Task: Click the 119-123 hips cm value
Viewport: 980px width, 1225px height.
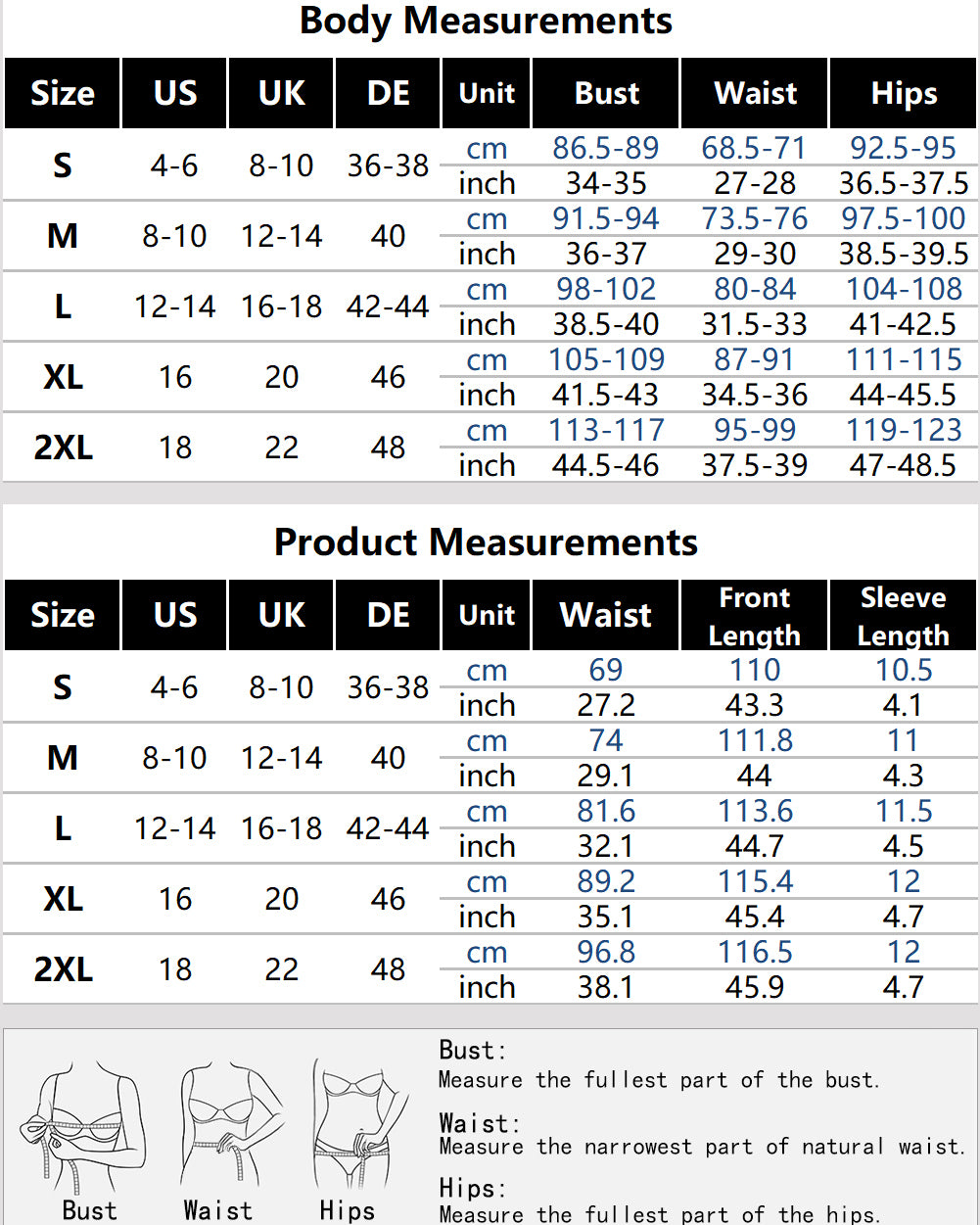Action: pyautogui.click(x=903, y=430)
